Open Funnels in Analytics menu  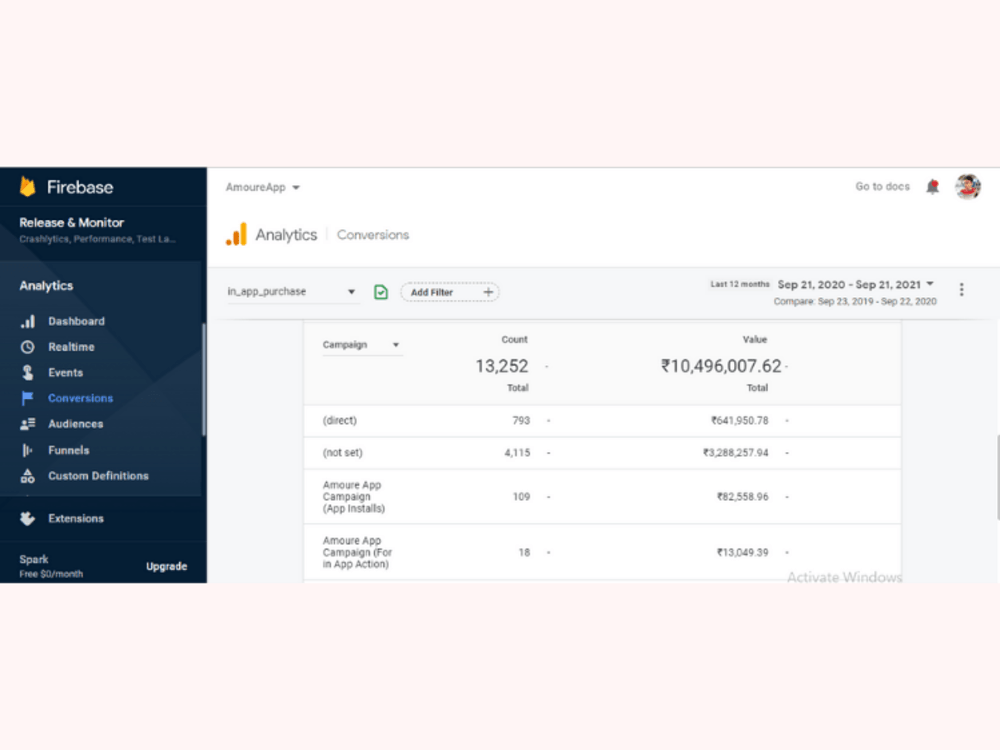(69, 450)
